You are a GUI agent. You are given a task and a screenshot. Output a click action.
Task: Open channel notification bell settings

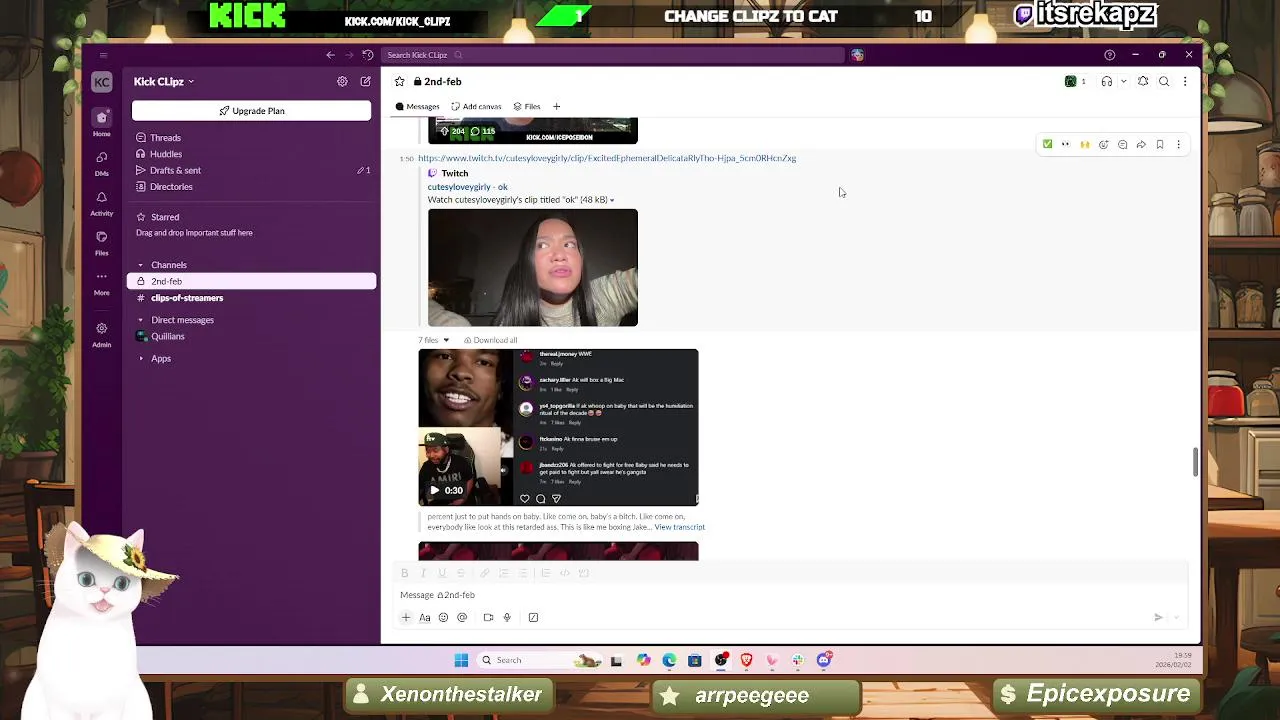(x=1143, y=81)
